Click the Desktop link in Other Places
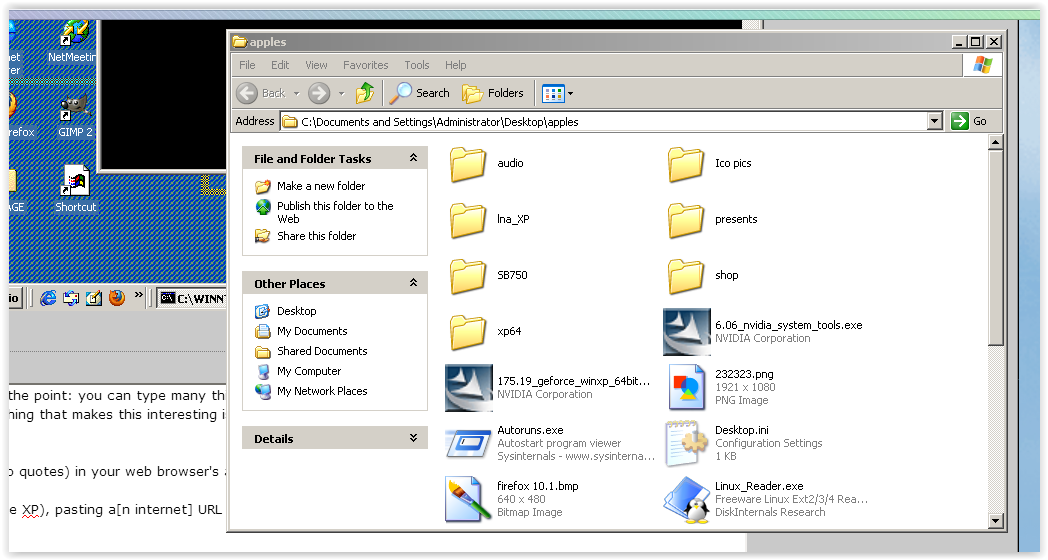The width and height of the screenshot is (1048, 560). pos(297,311)
